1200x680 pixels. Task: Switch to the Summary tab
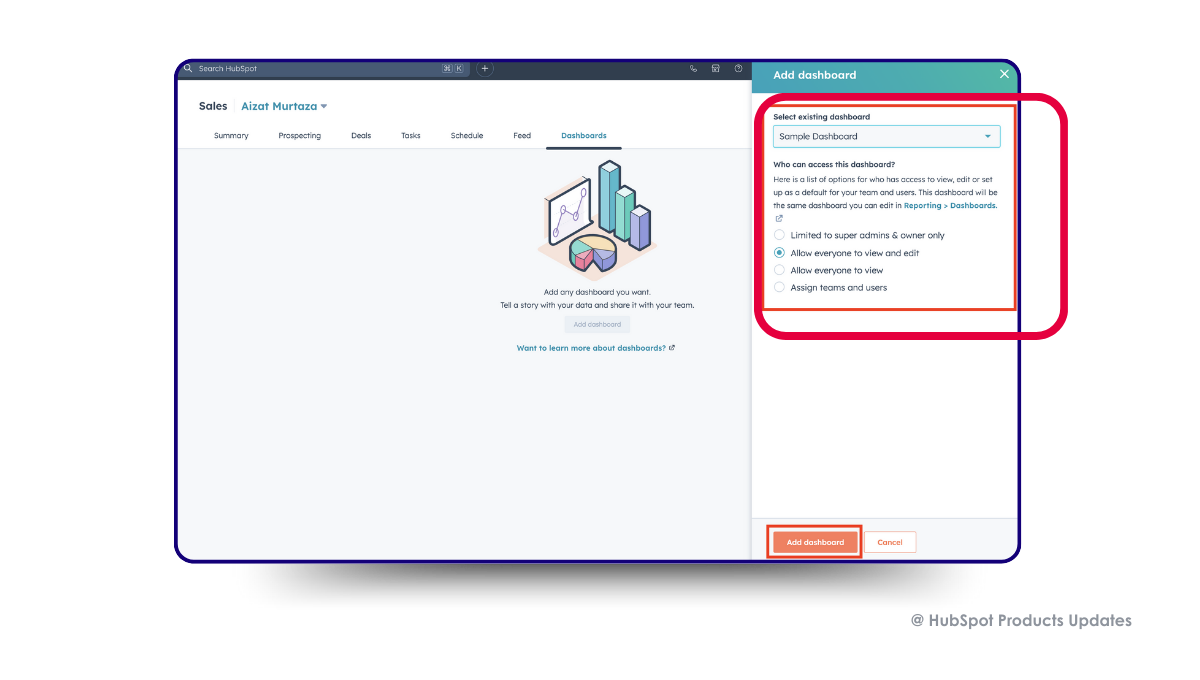click(231, 136)
